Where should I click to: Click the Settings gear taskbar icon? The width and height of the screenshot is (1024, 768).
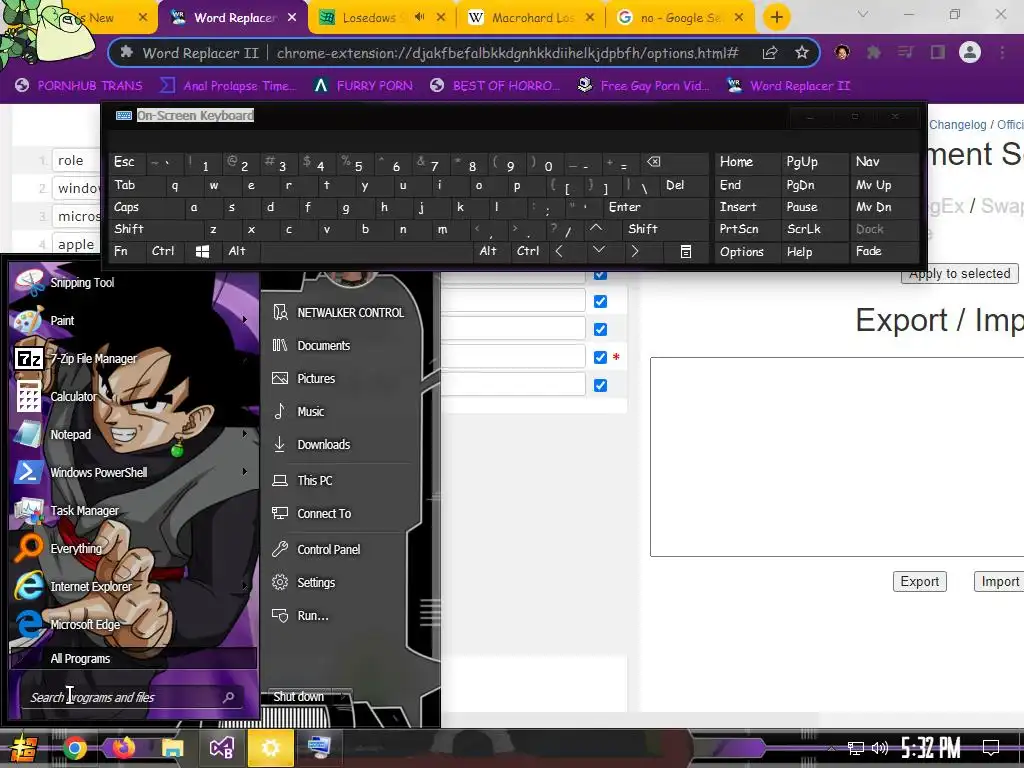270,748
